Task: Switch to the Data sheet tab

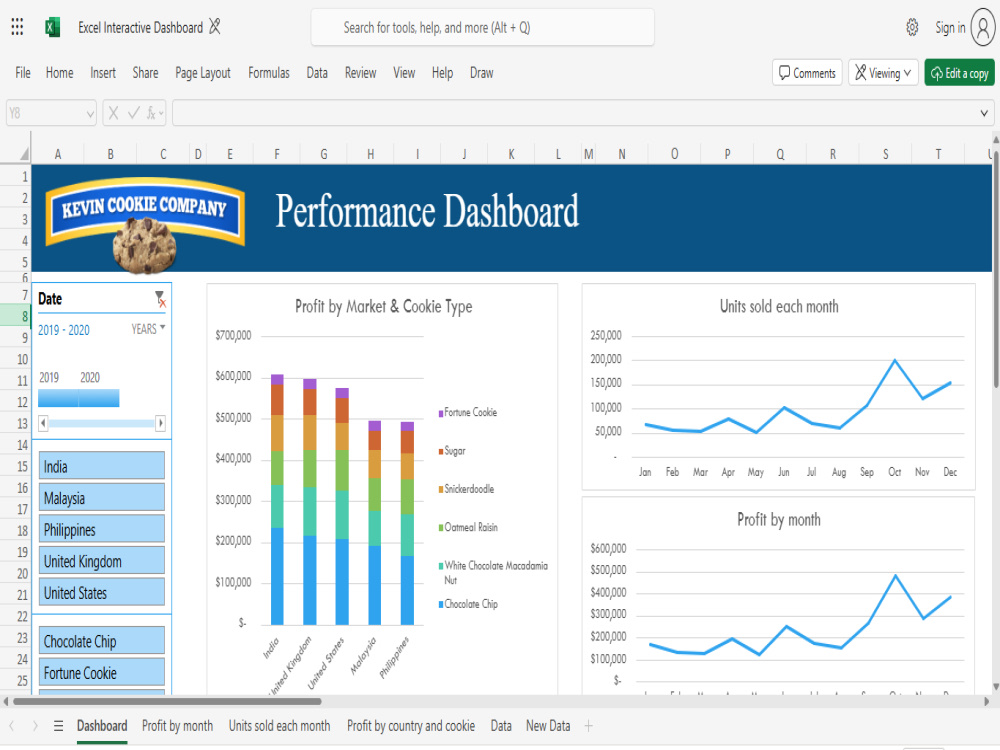Action: click(501, 726)
